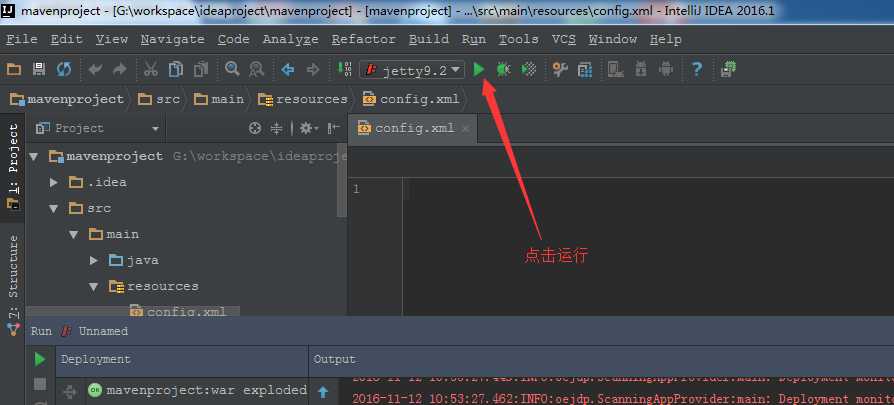Image resolution: width=894 pixels, height=405 pixels.
Task: Collapse the src folder node
Action: click(54, 209)
